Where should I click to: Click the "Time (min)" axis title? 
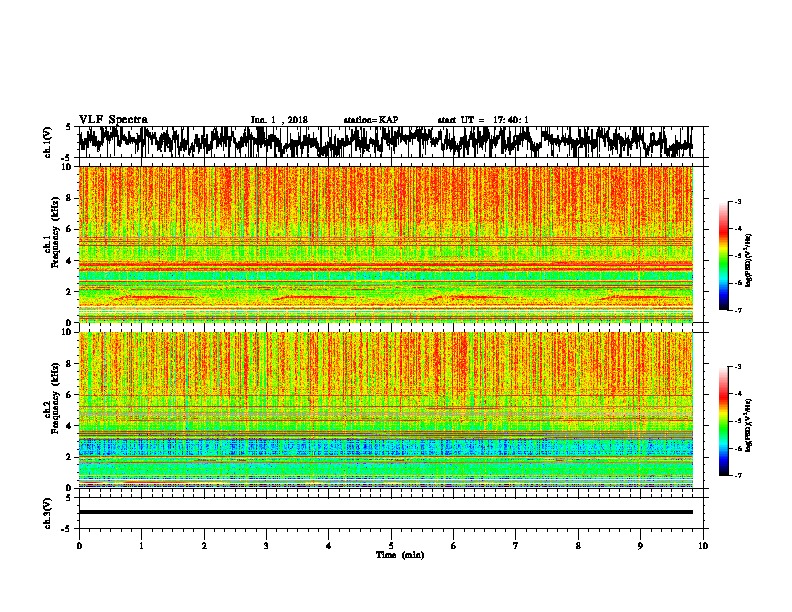pyautogui.click(x=400, y=555)
